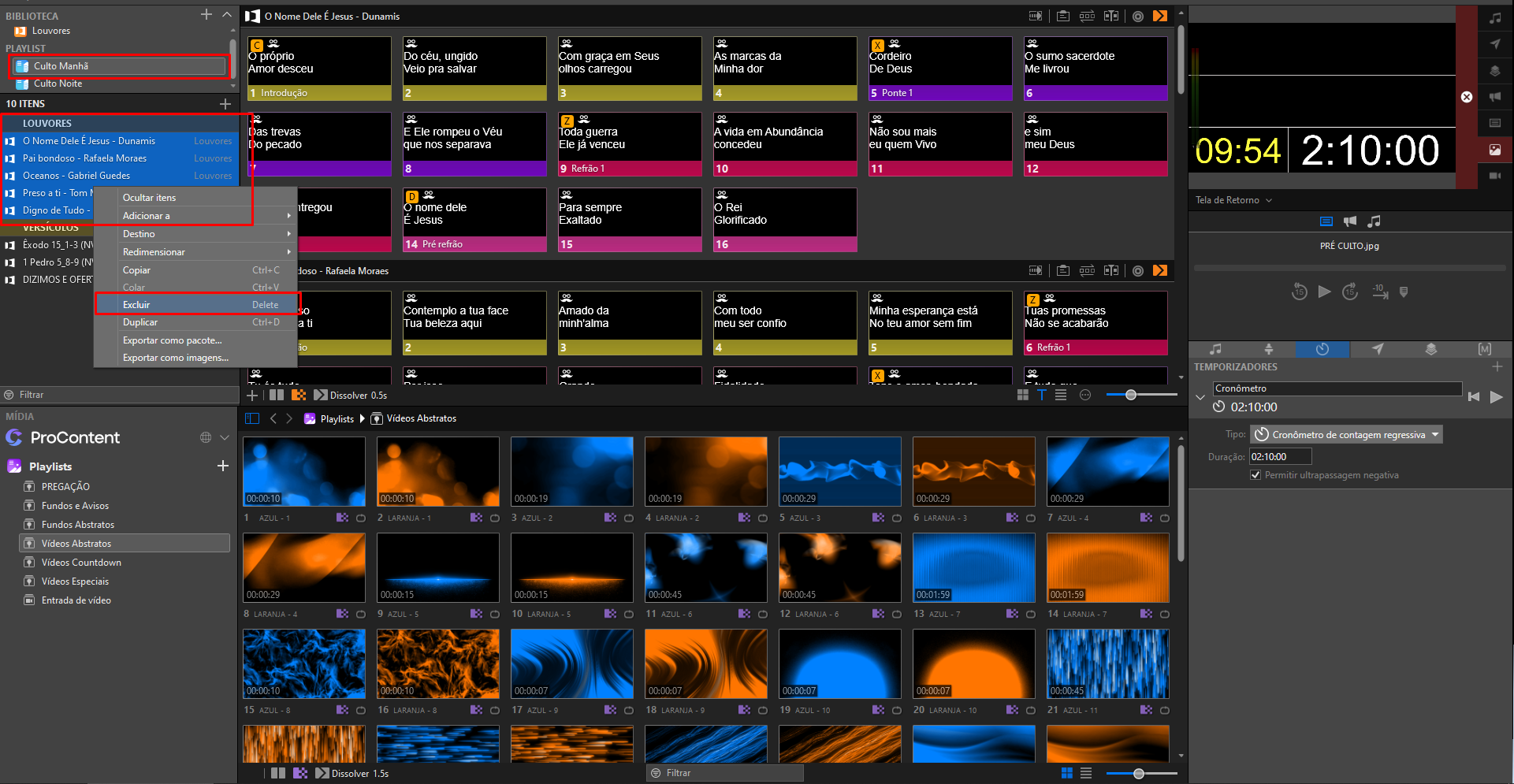Toggle Permitir ultrapassagem negativa checkbox

pyautogui.click(x=1255, y=475)
